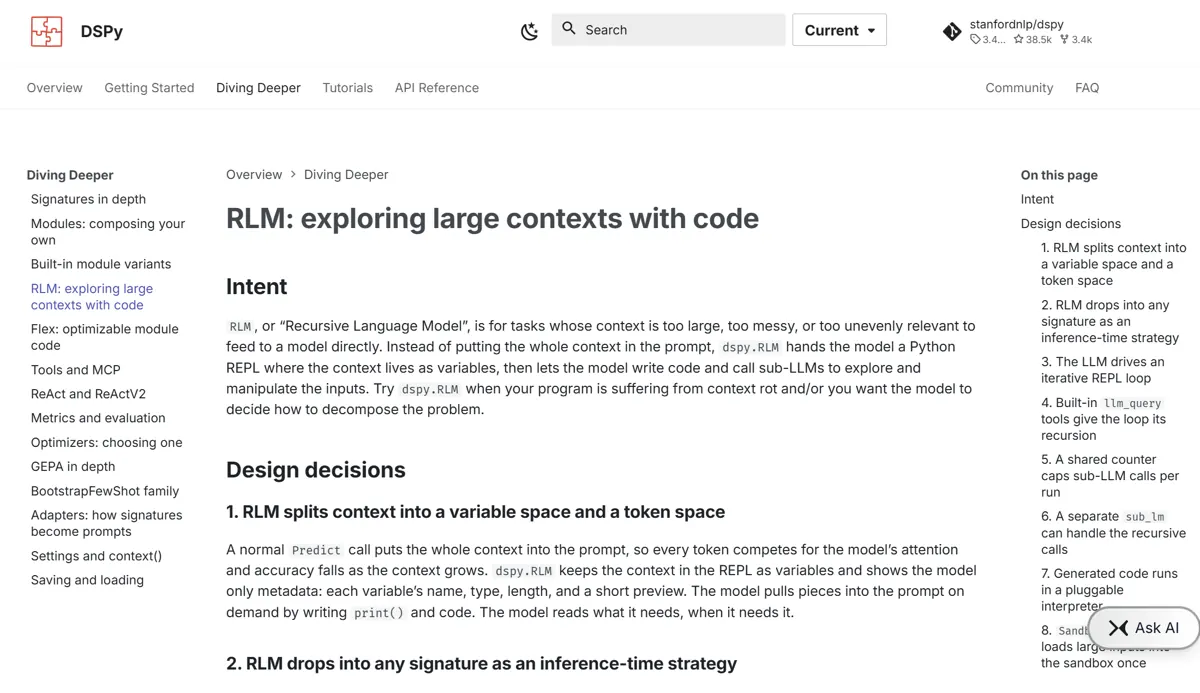The width and height of the screenshot is (1200, 693).
Task: Select RLM: exploring large contexts sidebar link
Action: [92, 297]
